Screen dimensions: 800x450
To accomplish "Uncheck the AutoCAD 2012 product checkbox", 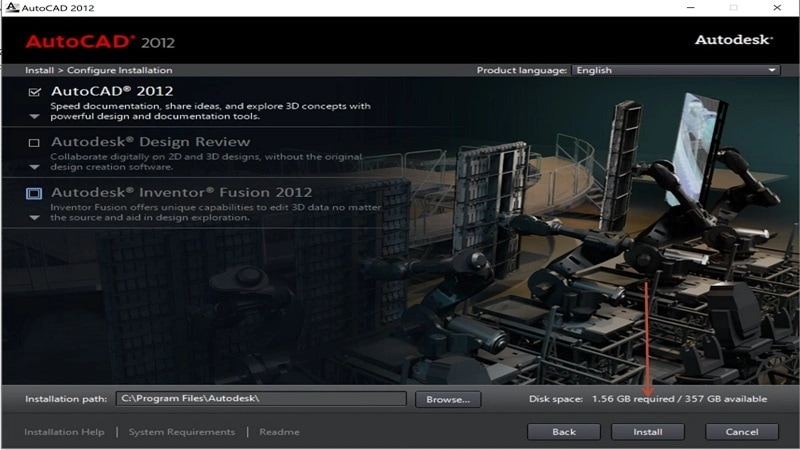I will (x=35, y=92).
